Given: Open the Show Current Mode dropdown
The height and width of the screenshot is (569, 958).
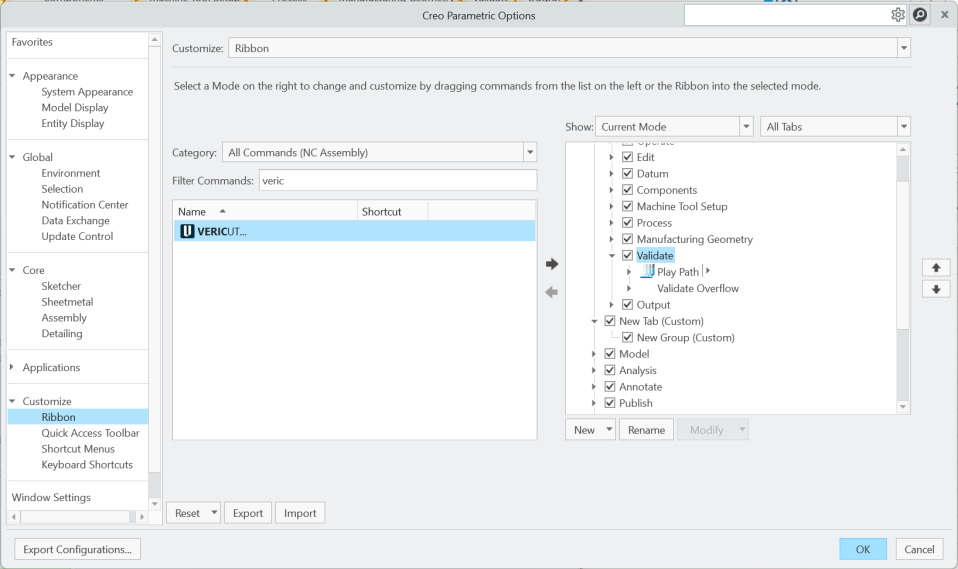Looking at the screenshot, I should click(746, 127).
